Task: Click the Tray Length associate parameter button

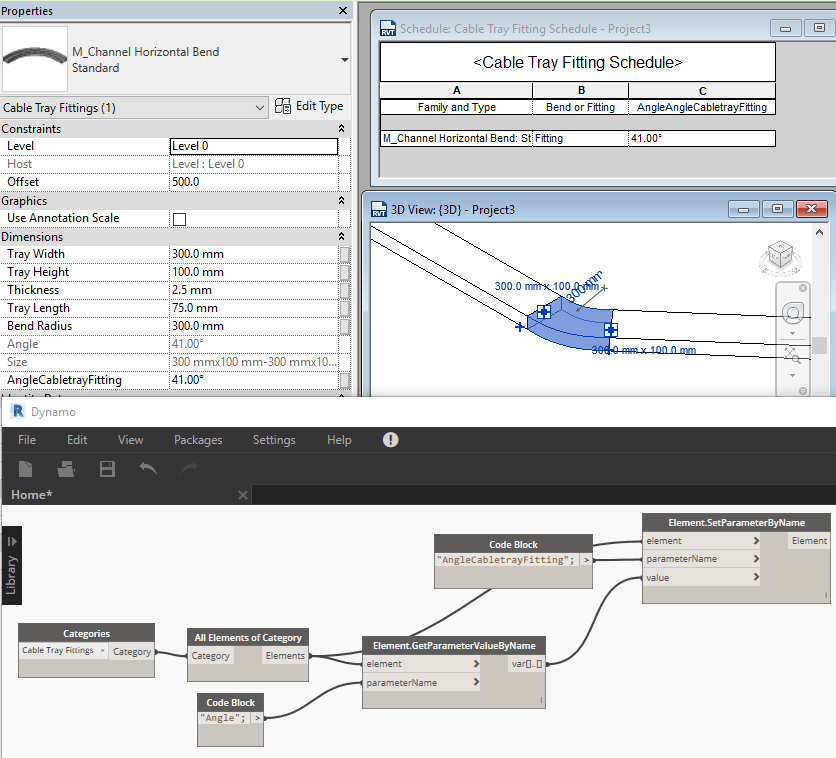Action: tap(345, 308)
